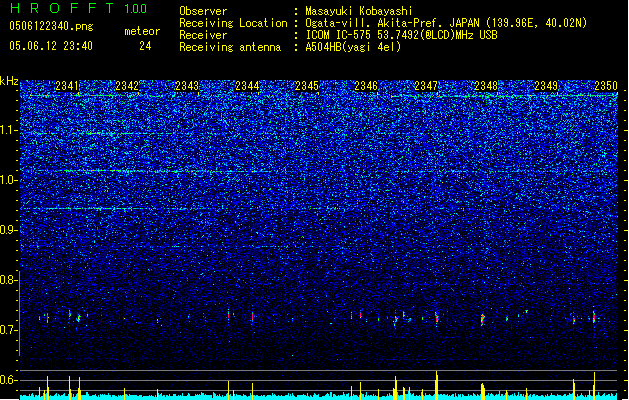Click the 2341 time marker
This screenshot has height=400, width=629.
67,86
